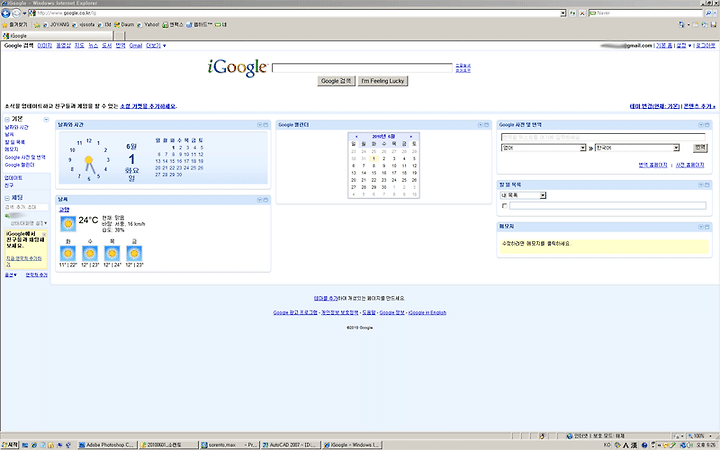Click the yellow sticky note to edit it
Screen dimensions: 720x450
tap(604, 246)
